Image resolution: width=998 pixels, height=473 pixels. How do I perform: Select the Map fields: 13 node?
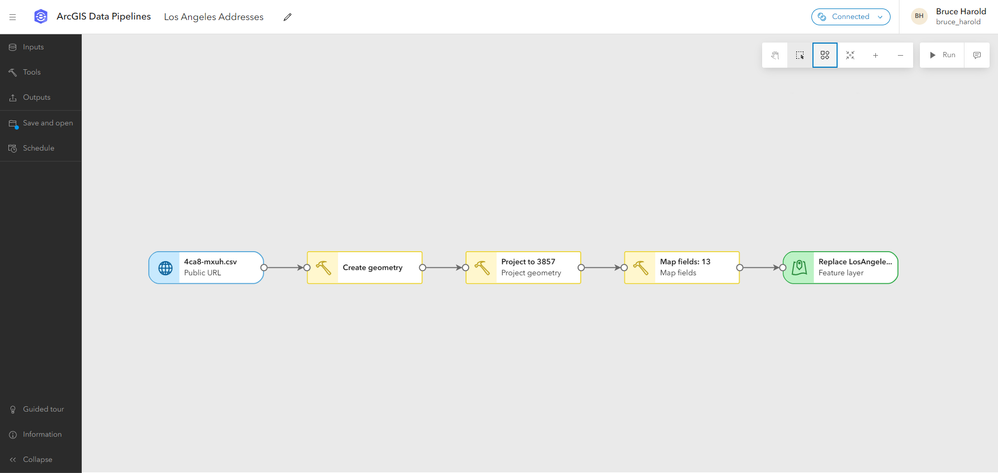pos(682,267)
